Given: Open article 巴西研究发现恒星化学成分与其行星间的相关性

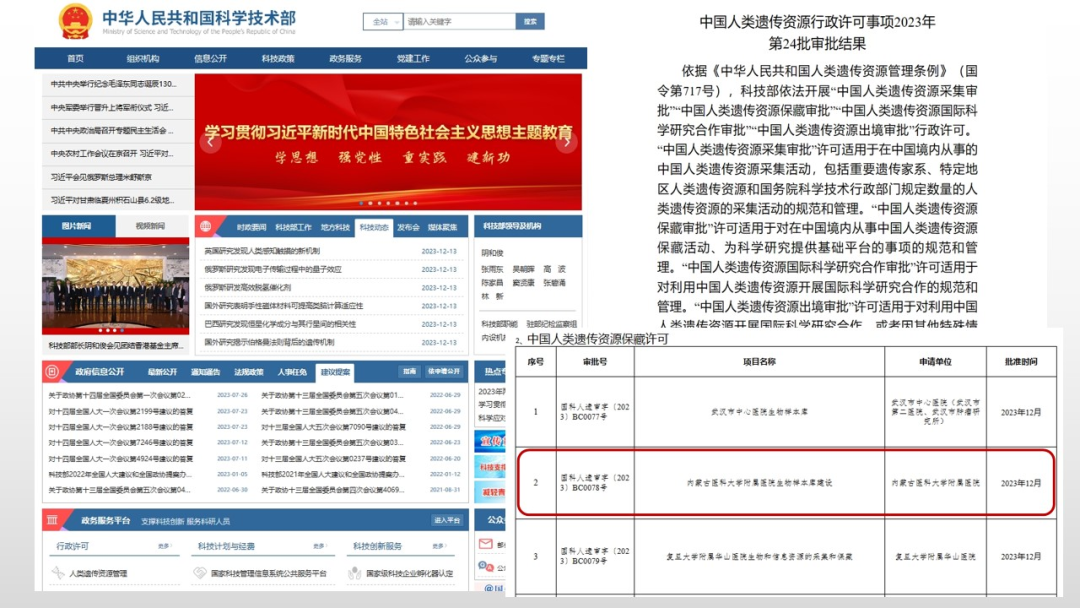Looking at the screenshot, I should click(x=280, y=324).
